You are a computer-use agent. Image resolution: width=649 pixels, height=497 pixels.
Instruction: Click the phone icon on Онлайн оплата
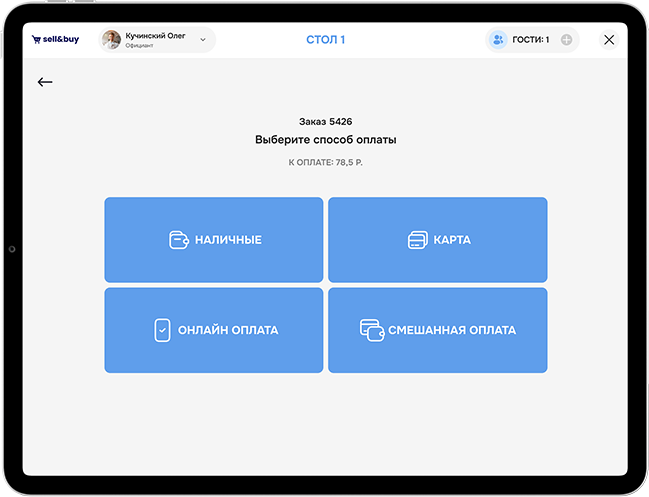pyautogui.click(x=162, y=330)
